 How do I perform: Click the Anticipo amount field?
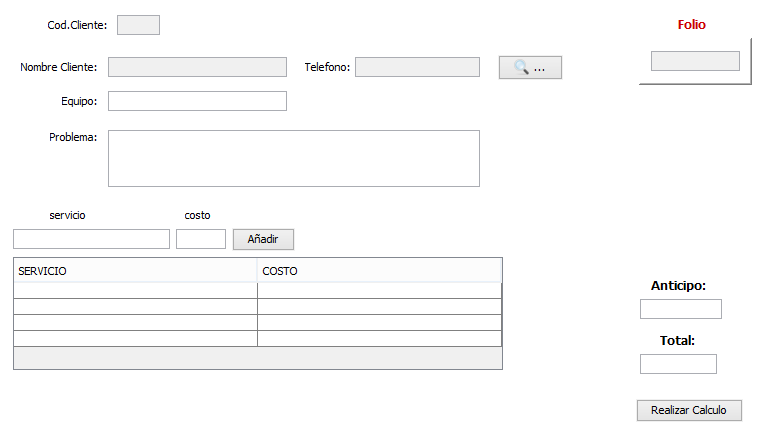click(681, 309)
